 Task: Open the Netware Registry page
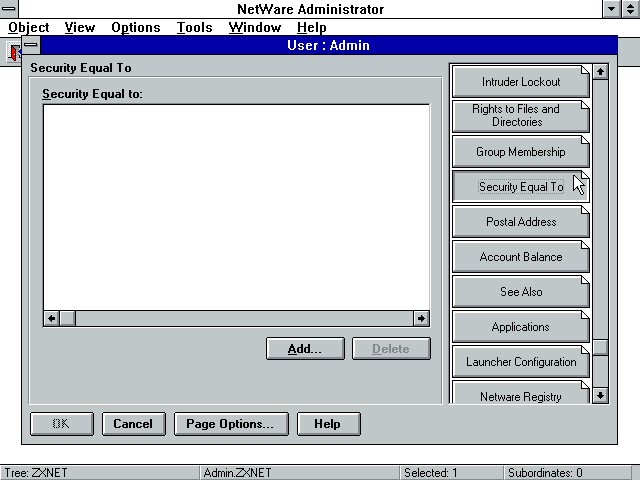pyautogui.click(x=521, y=393)
